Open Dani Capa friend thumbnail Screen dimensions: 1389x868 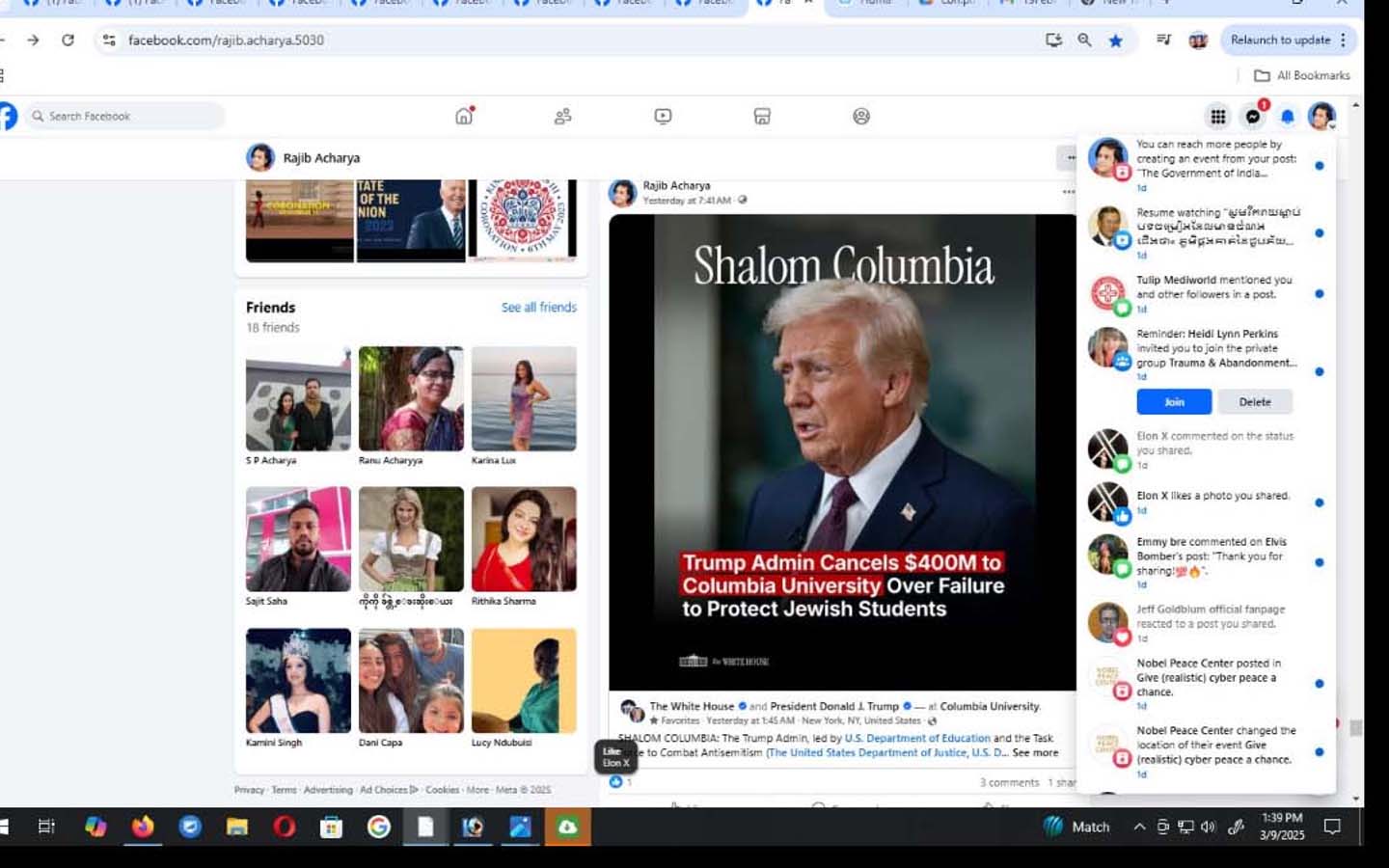pyautogui.click(x=411, y=681)
